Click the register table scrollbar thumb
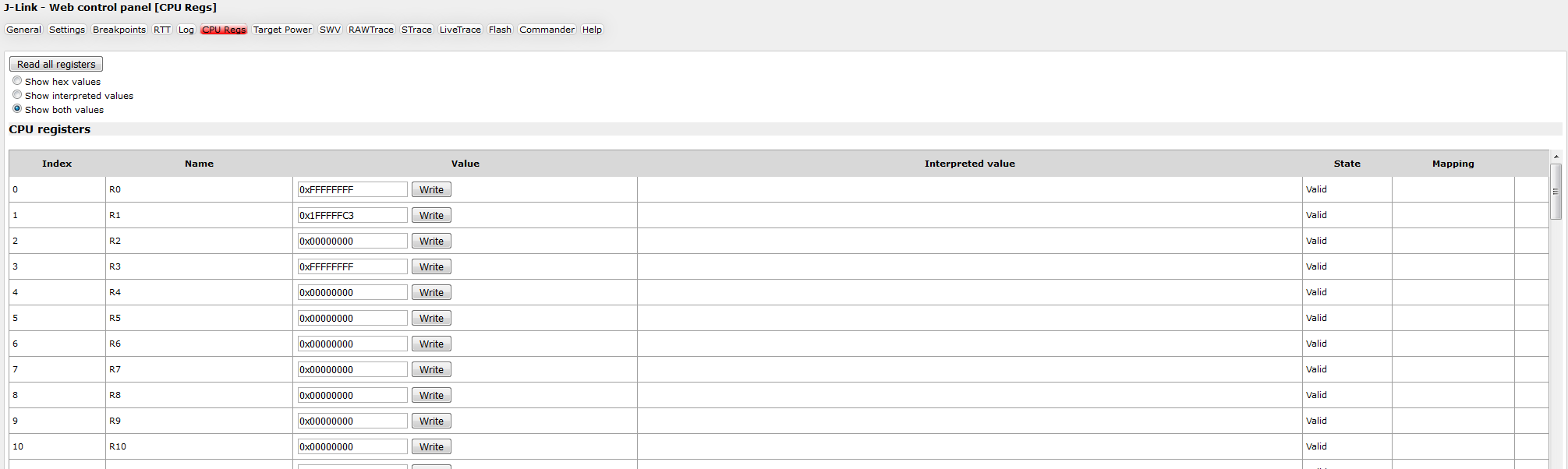Screen dimensions: 1568x469 pyautogui.click(x=1556, y=191)
